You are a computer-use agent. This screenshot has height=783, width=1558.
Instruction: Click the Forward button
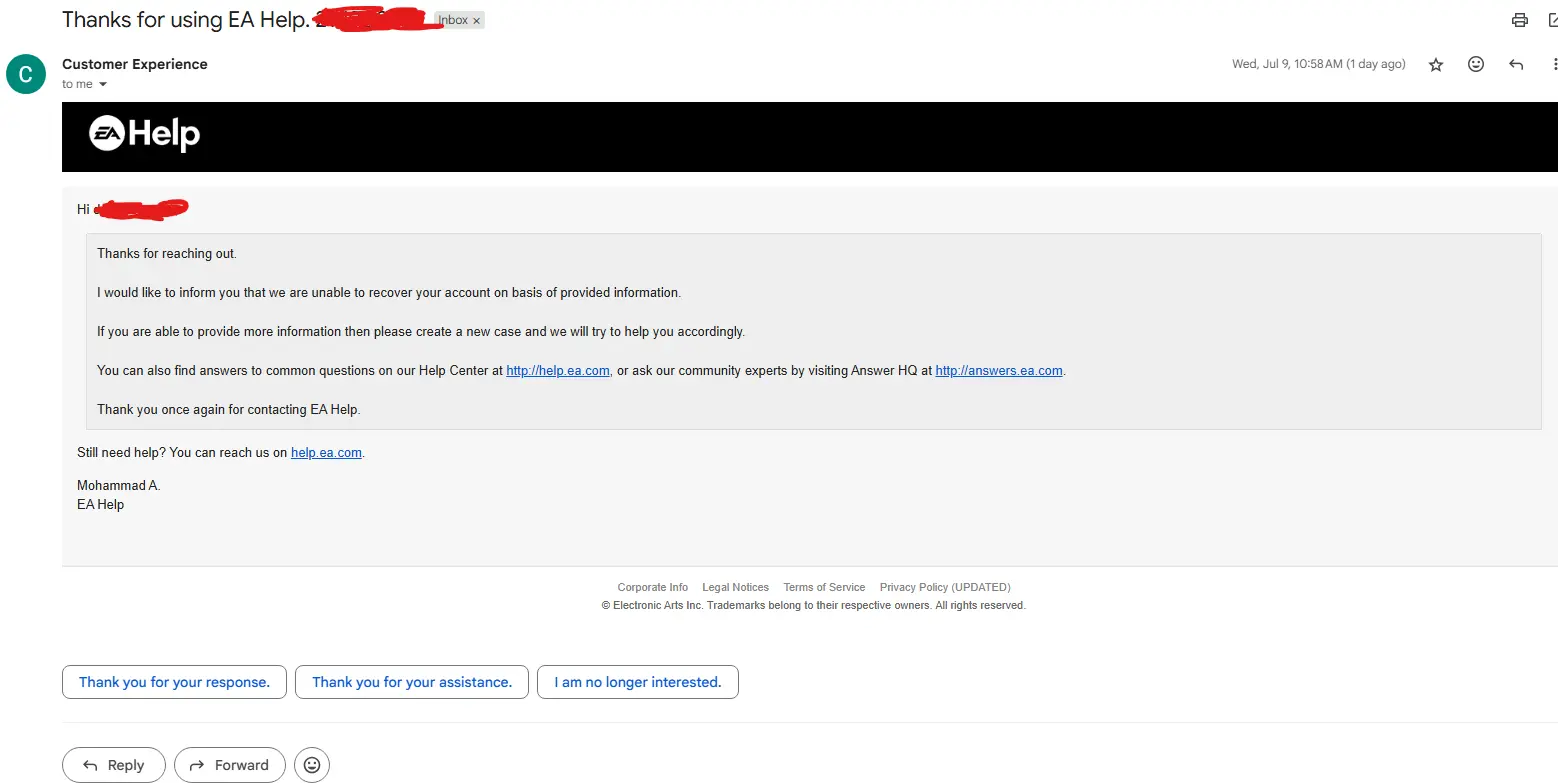pyautogui.click(x=229, y=765)
